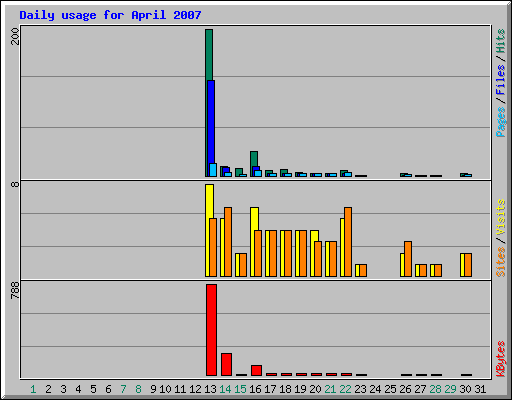Click day label "4" on the x-axis
The width and height of the screenshot is (512, 400).
click(x=78, y=389)
